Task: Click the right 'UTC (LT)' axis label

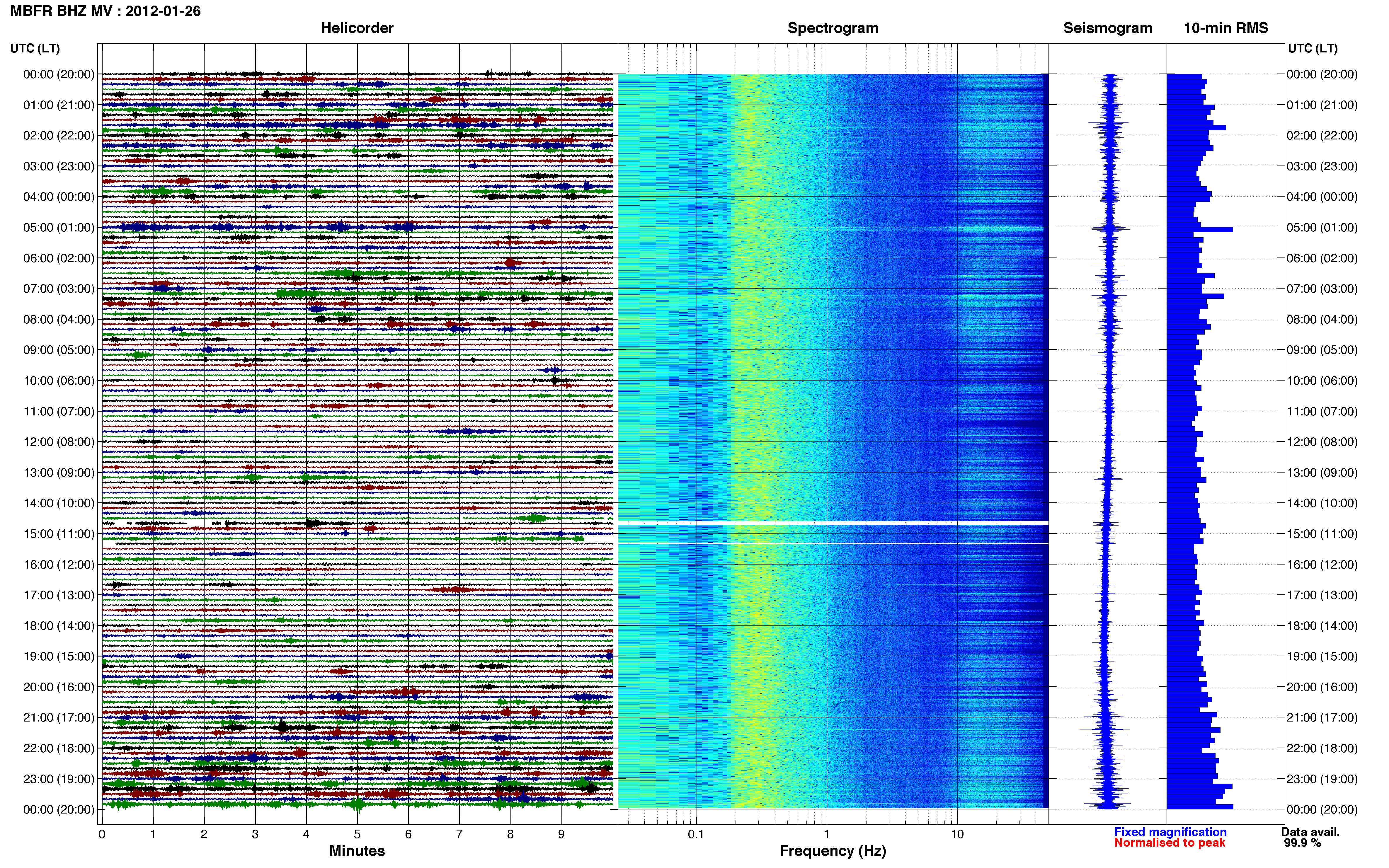Action: pos(1313,48)
